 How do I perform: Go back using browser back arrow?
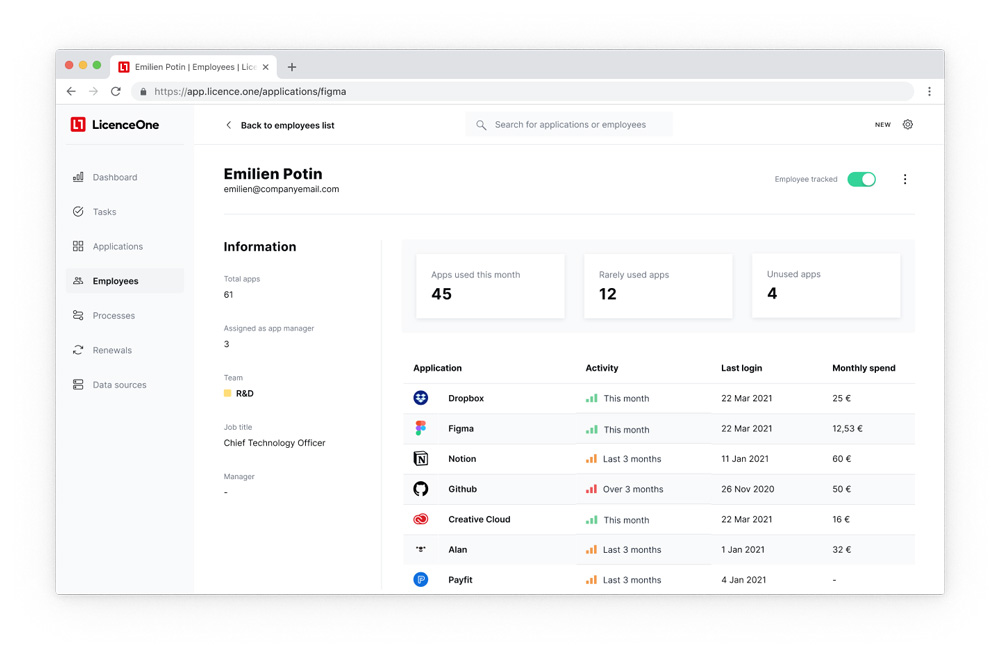[x=71, y=91]
